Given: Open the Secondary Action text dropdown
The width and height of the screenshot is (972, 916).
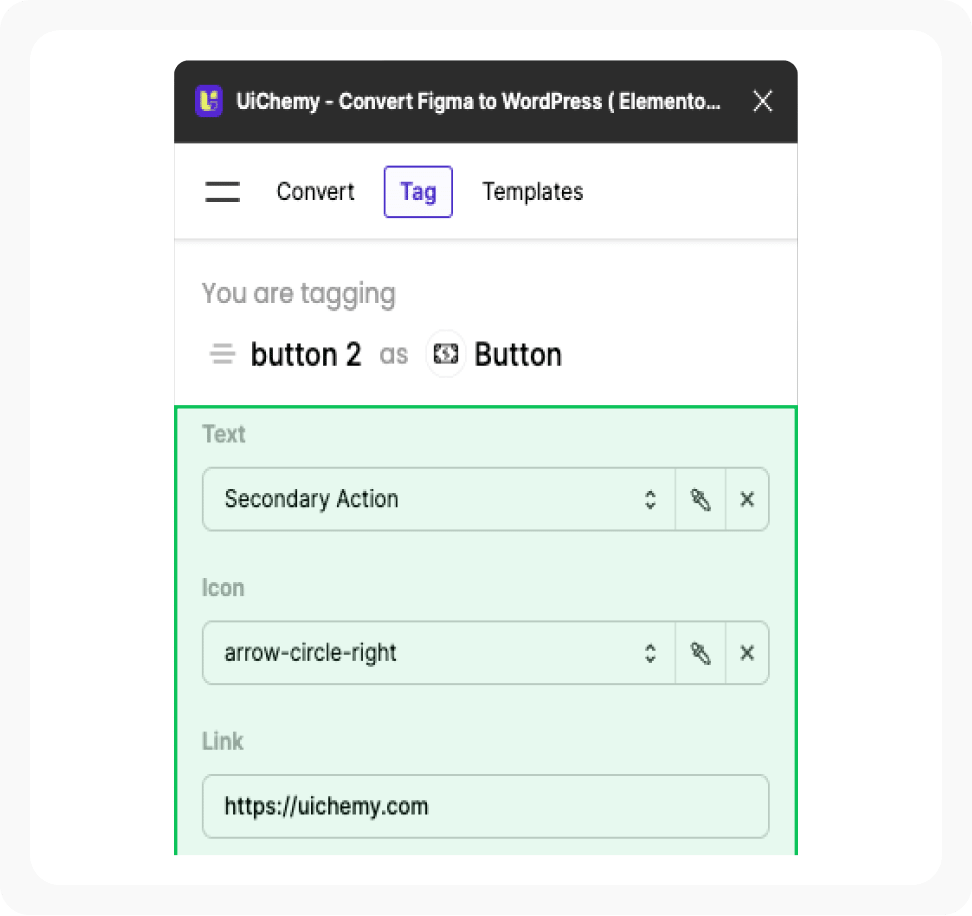Looking at the screenshot, I should click(439, 499).
